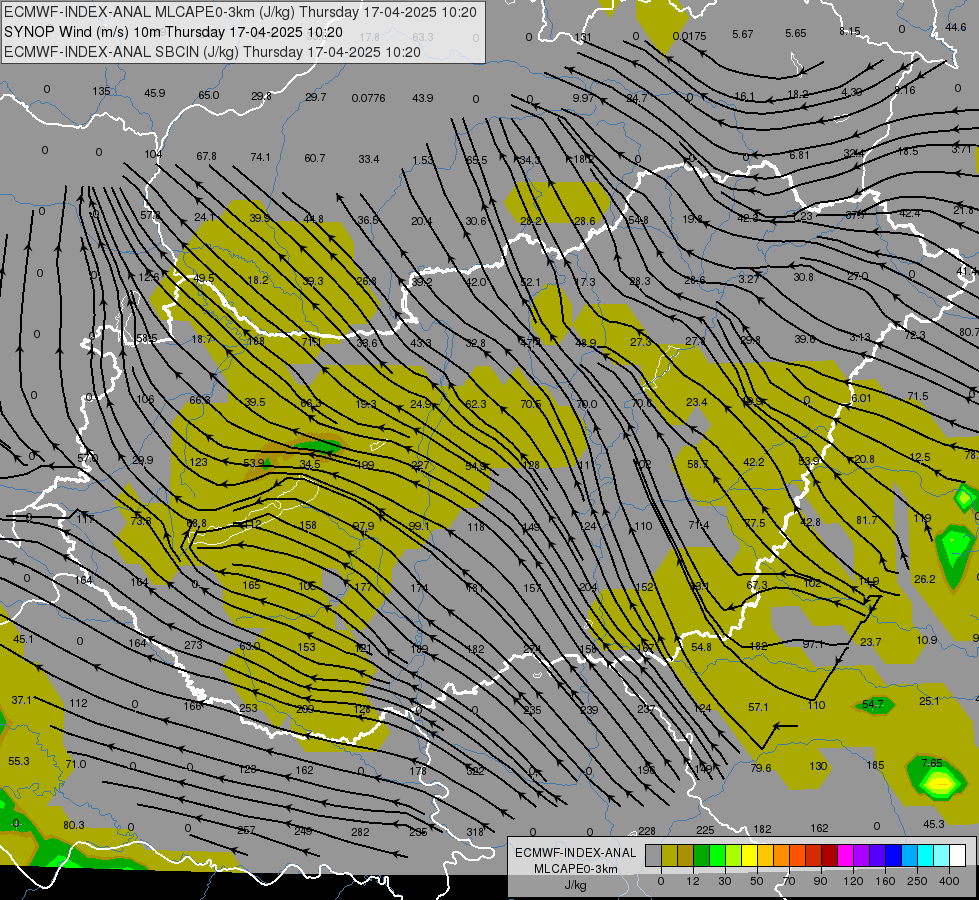Click the map value 0.0776
Image resolution: width=979 pixels, height=900 pixels.
click(x=368, y=98)
